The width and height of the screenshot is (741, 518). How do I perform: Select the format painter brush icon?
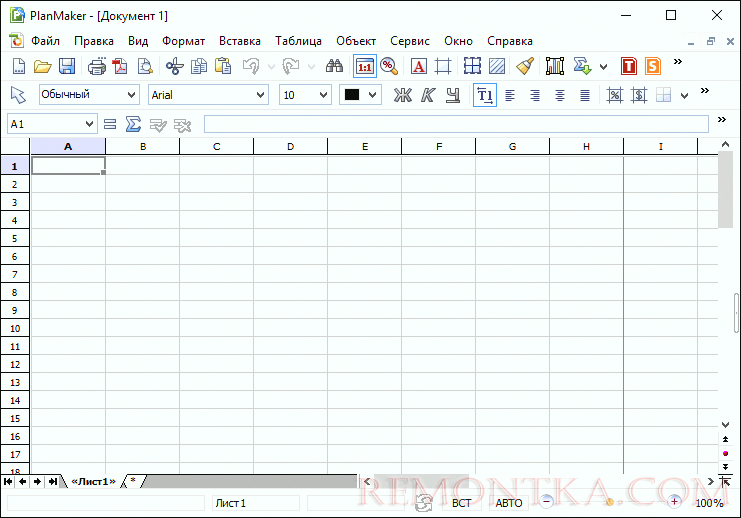(525, 66)
